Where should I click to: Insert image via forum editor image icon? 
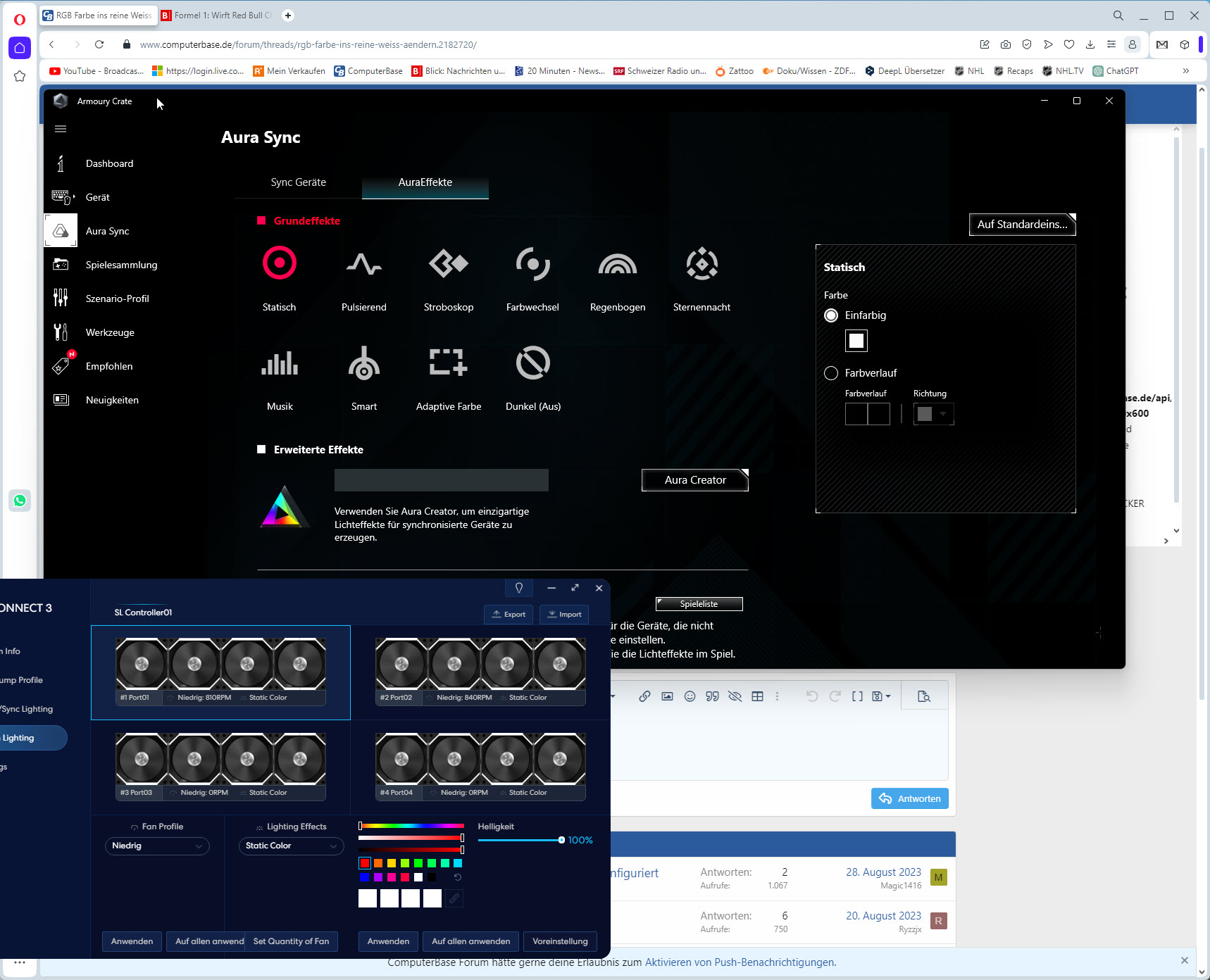[x=667, y=696]
